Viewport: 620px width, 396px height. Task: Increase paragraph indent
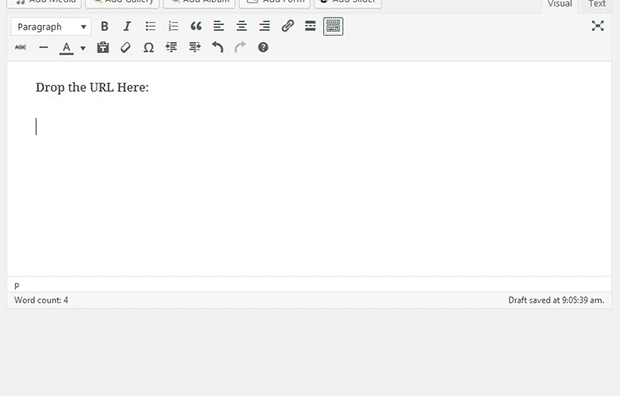(194, 47)
